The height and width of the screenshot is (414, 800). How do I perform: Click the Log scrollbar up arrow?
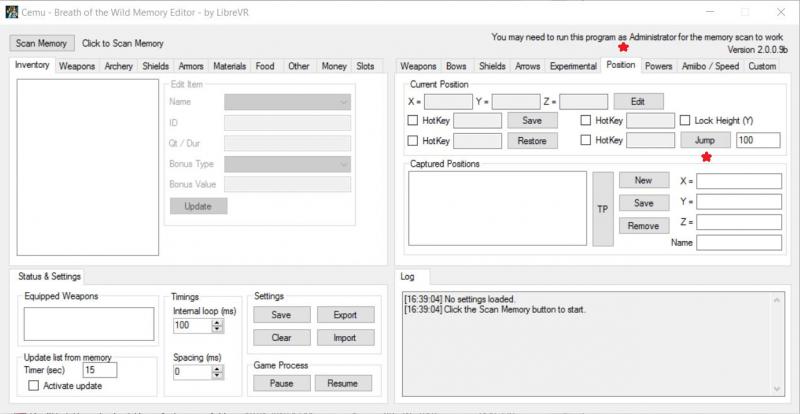(777, 300)
